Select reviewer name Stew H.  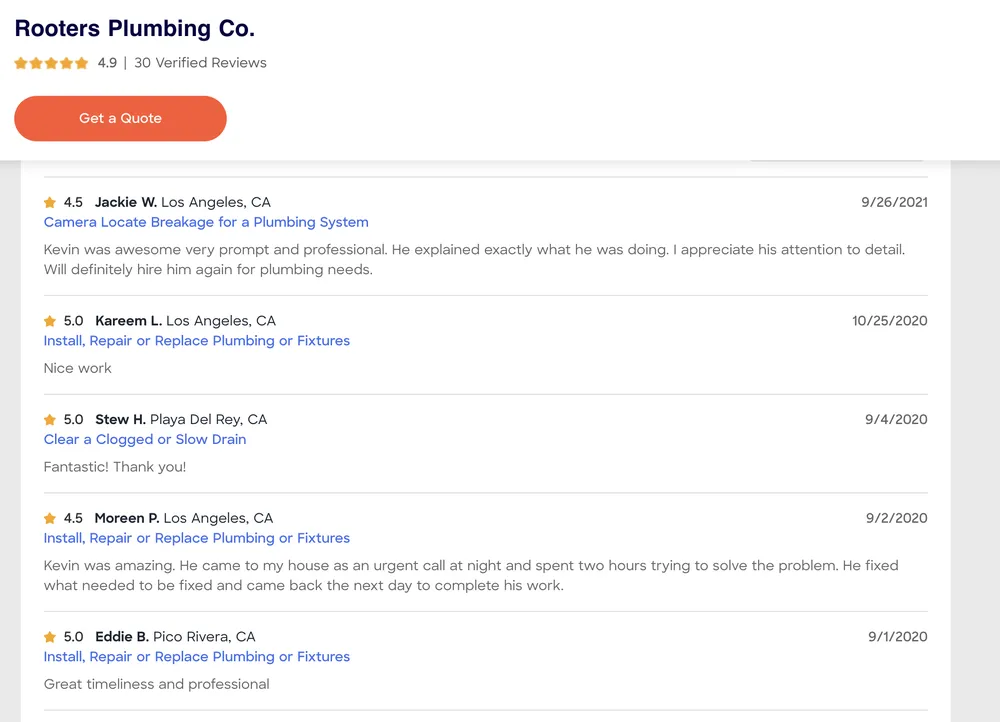coord(120,419)
